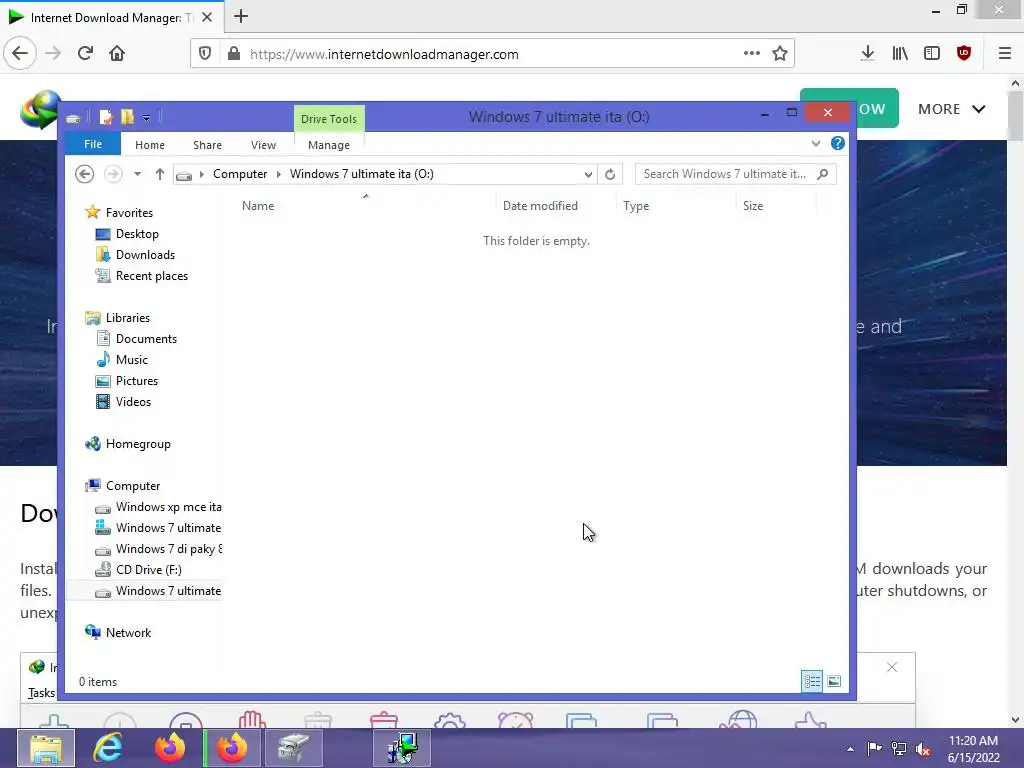
Task: Launch Internet Explorer from taskbar
Action: (x=108, y=748)
